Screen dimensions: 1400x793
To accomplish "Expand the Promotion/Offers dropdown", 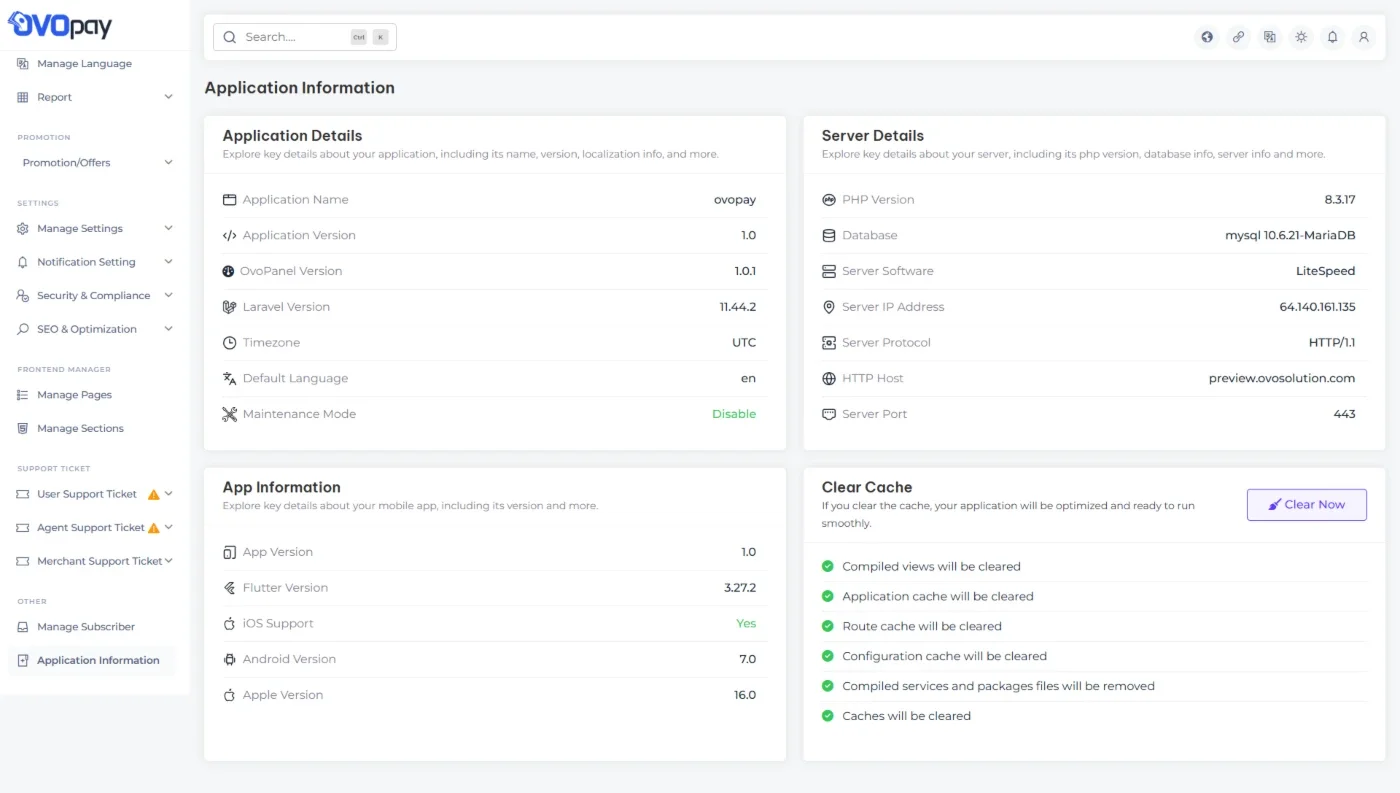I will point(96,162).
